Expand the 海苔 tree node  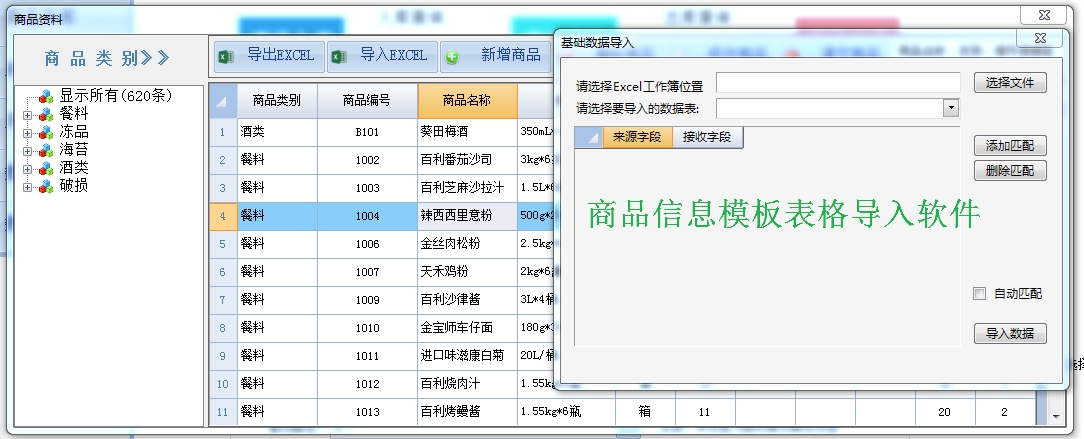click(28, 151)
